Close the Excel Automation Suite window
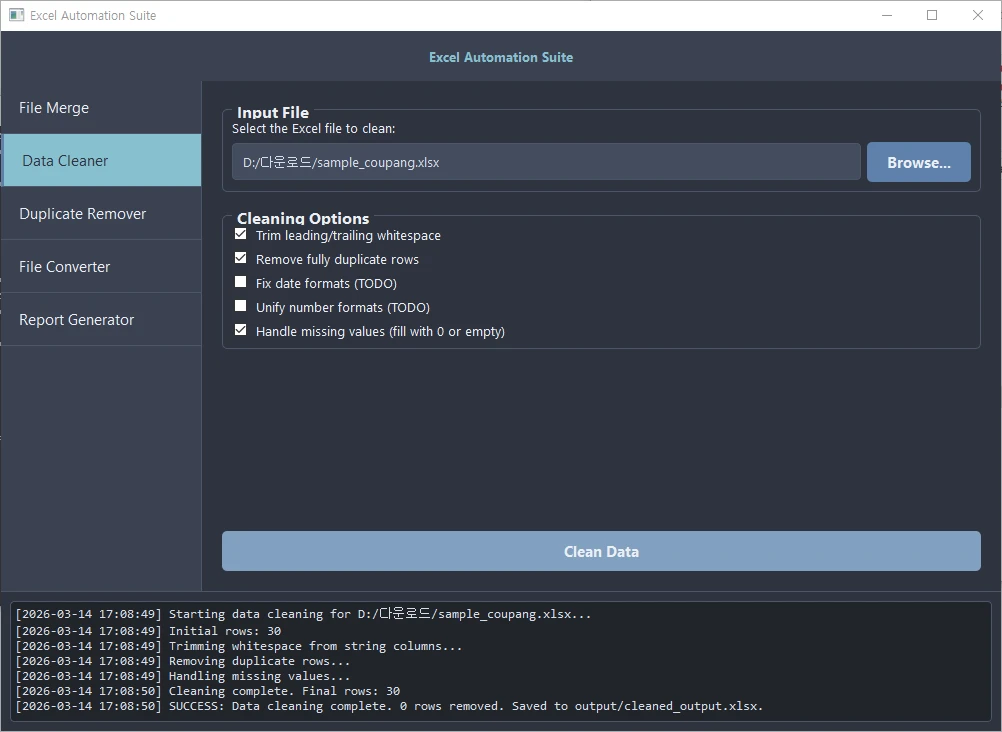1002x732 pixels. click(x=978, y=15)
